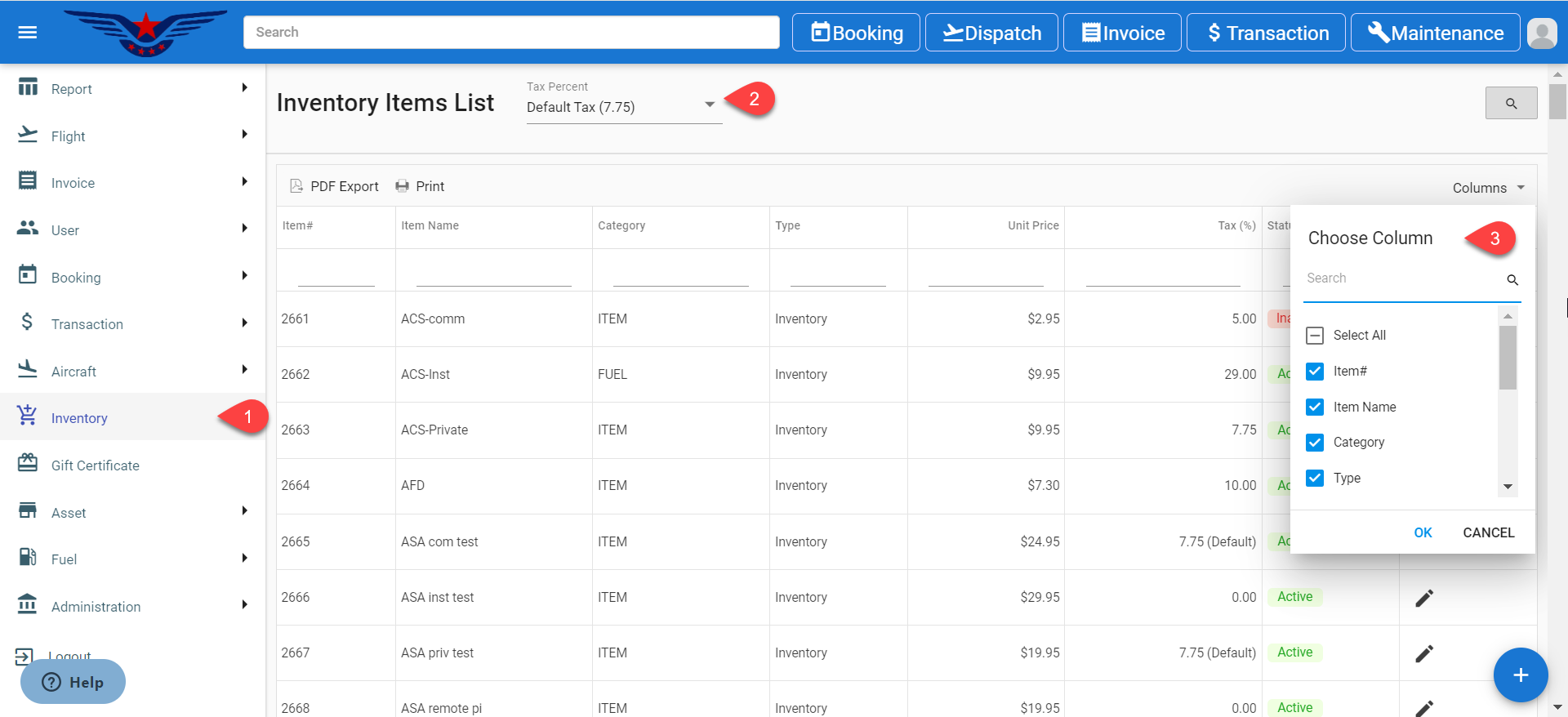The image size is (1568, 717).
Task: Click the Dispatch button in header
Action: click(x=991, y=33)
